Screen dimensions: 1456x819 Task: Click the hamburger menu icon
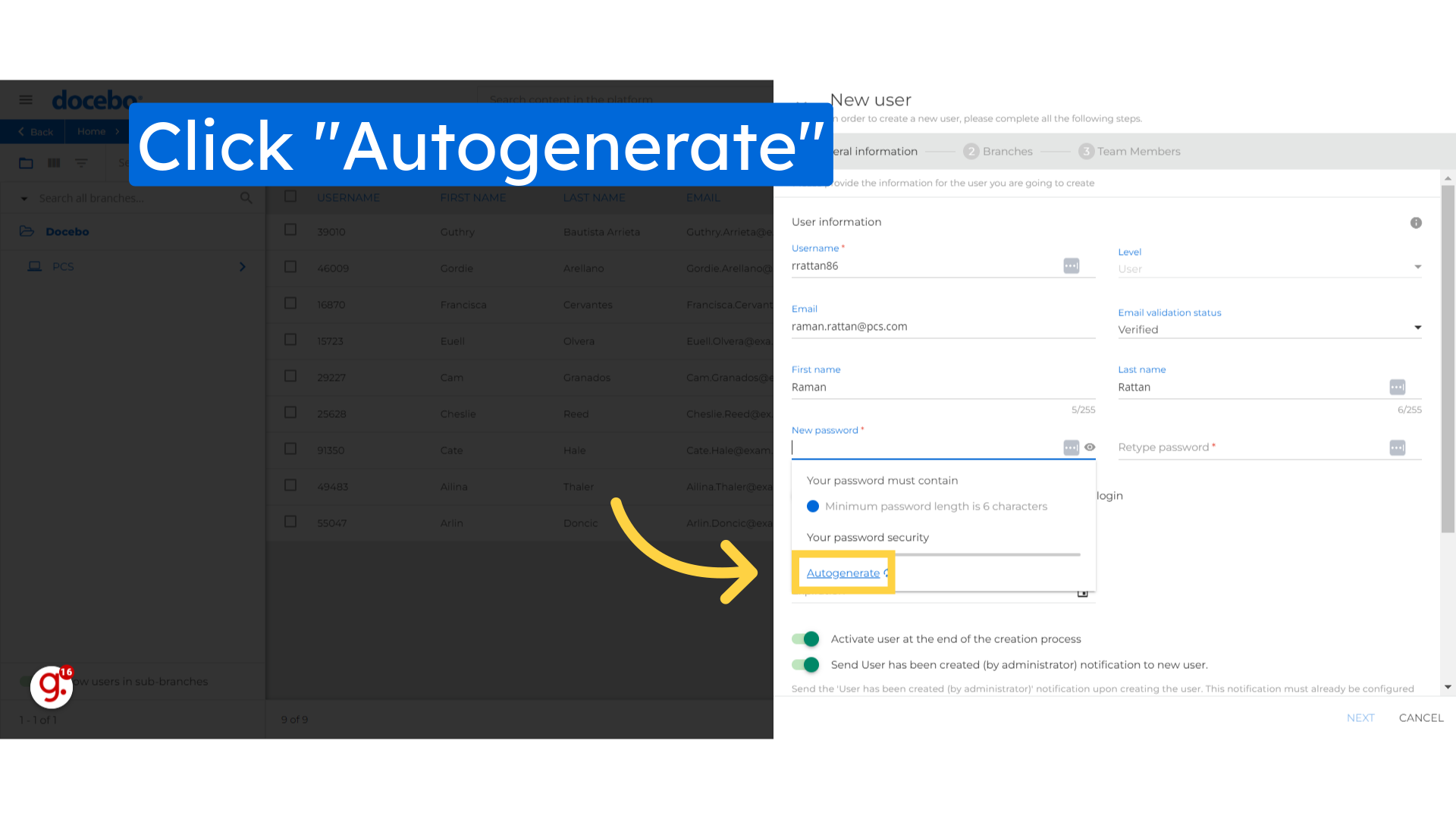[24, 100]
